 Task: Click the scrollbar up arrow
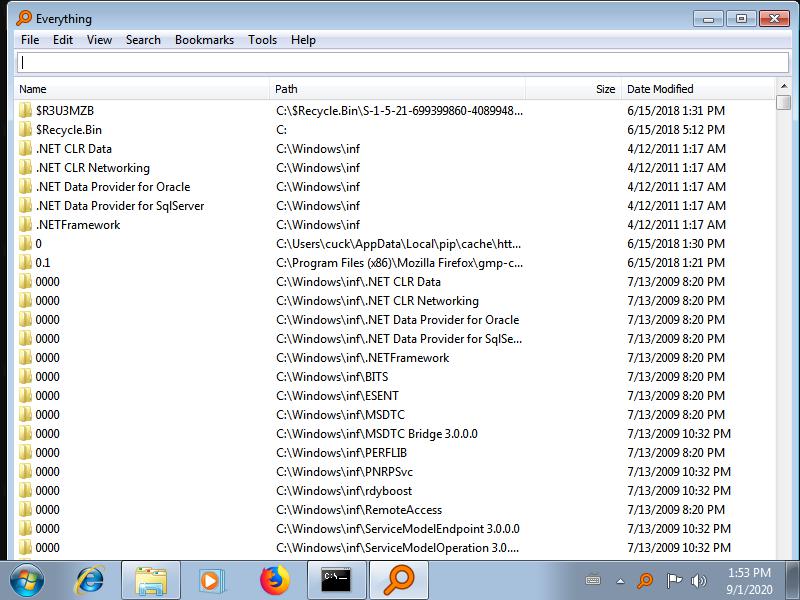pos(783,86)
